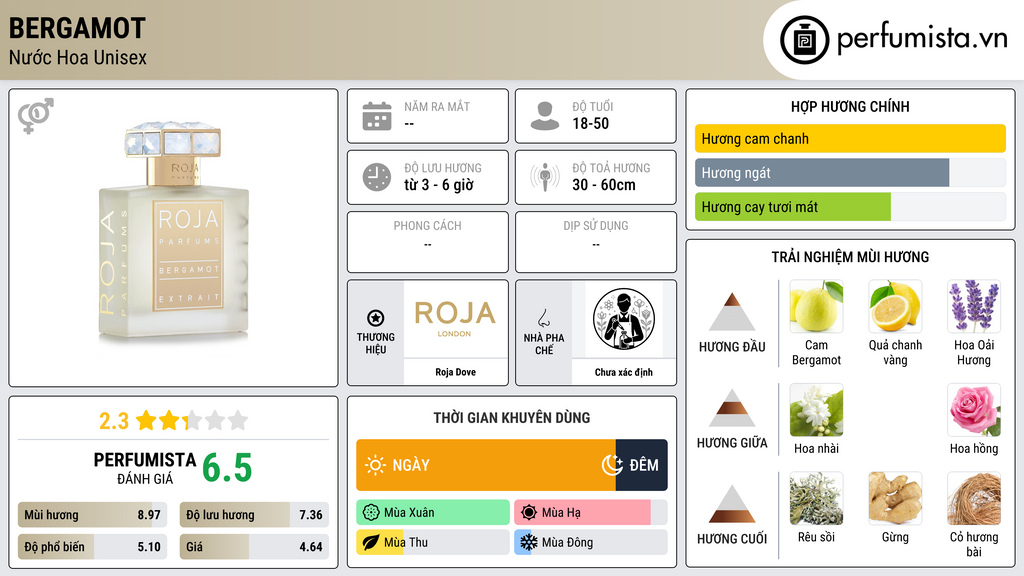Click the Thời gian khuyên dùng heading
The width and height of the screenshot is (1024, 576).
tap(512, 418)
